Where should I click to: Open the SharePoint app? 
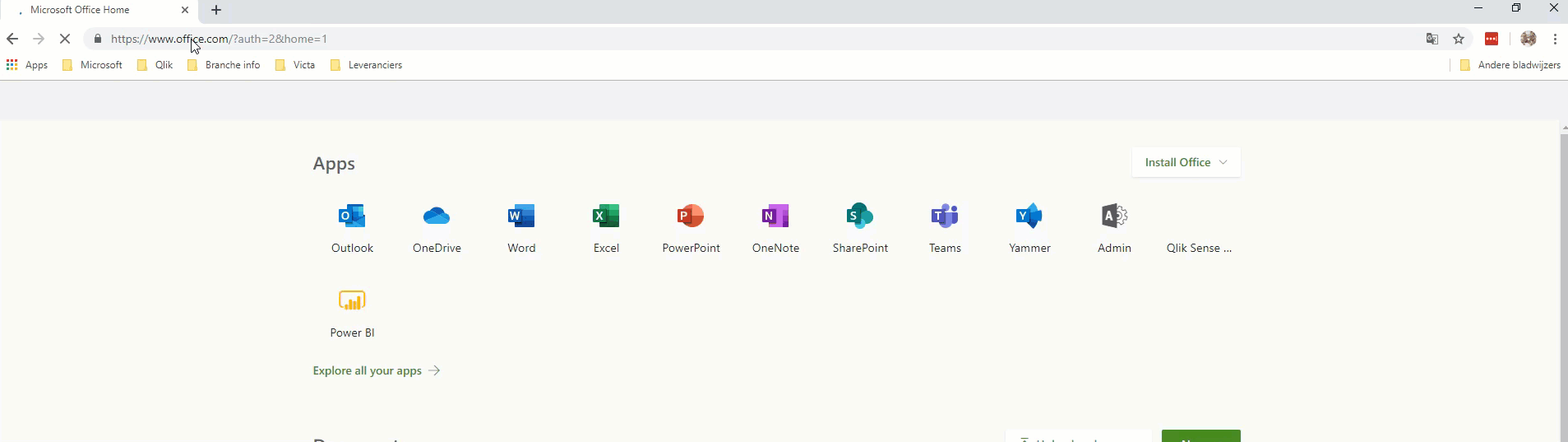(x=860, y=227)
